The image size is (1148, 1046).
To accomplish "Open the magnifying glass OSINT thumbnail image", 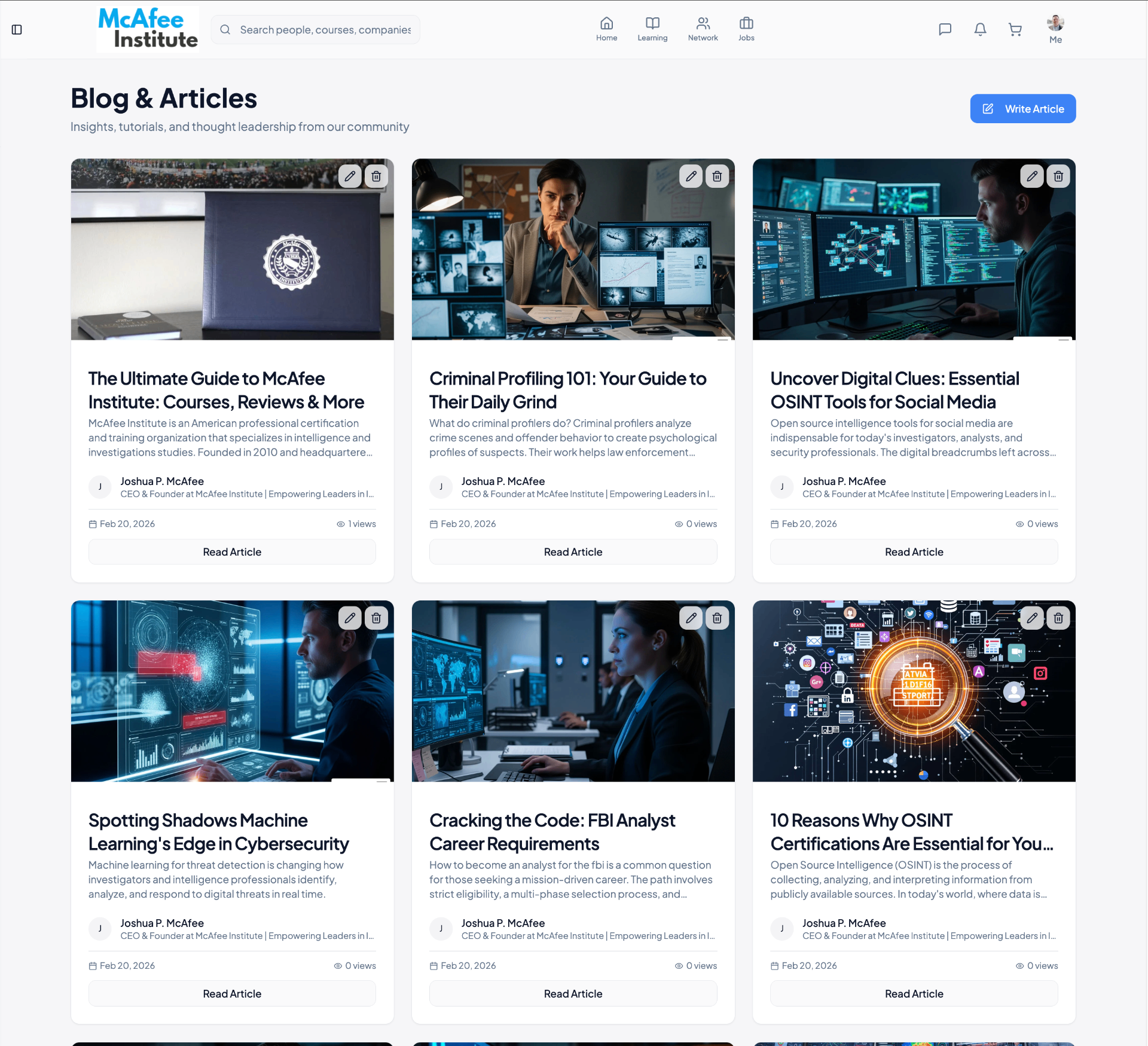I will click(914, 691).
